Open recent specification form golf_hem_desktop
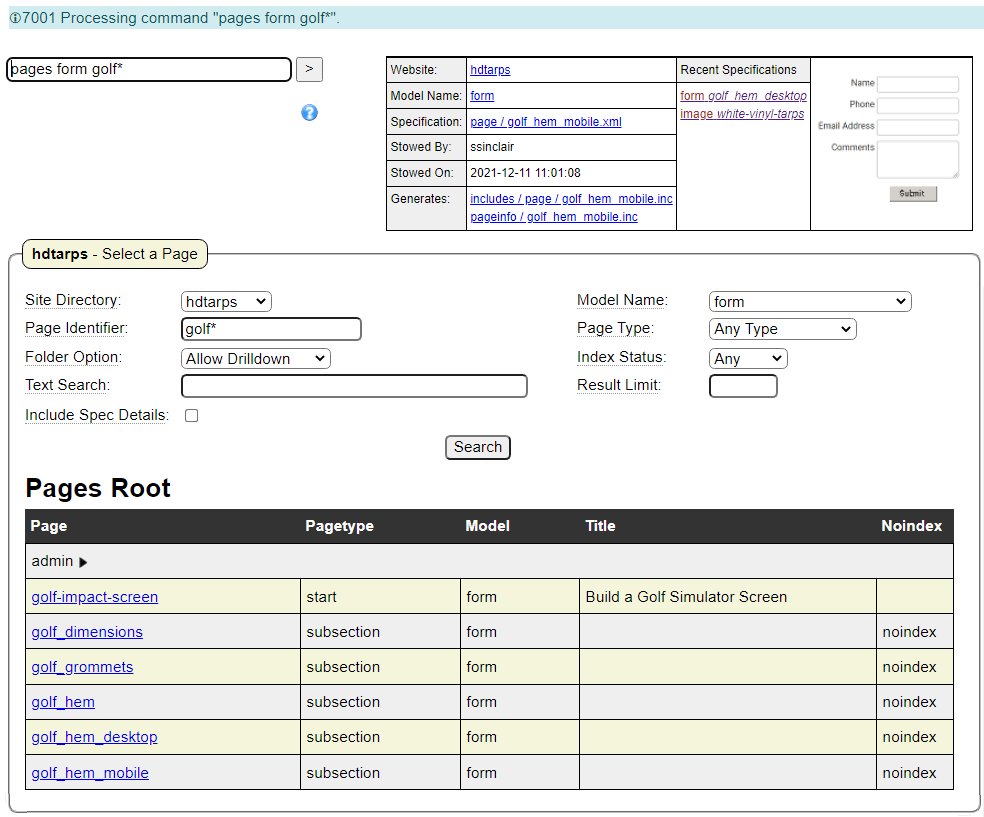 click(x=743, y=96)
